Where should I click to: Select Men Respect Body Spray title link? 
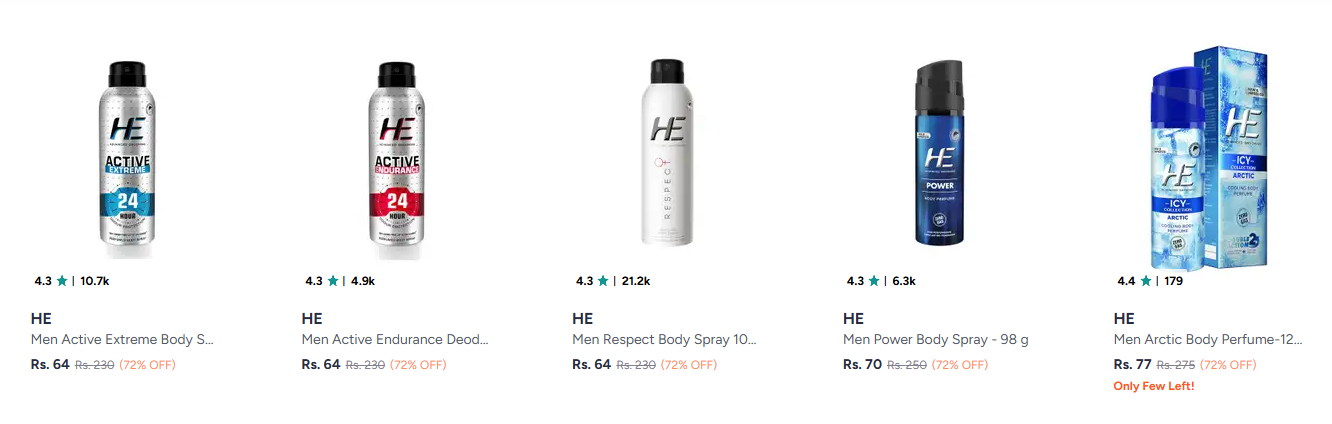tap(665, 340)
